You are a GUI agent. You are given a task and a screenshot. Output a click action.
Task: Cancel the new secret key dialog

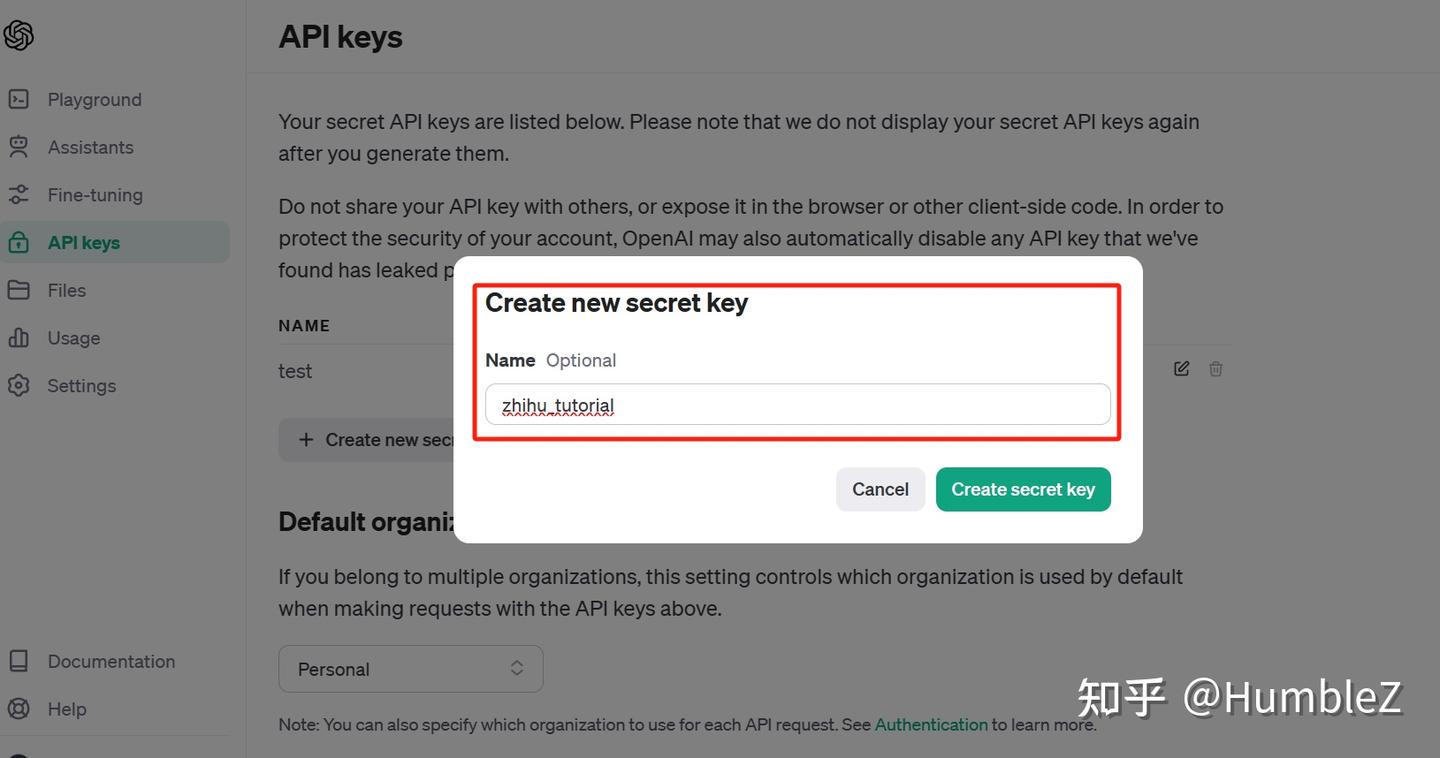(880, 489)
